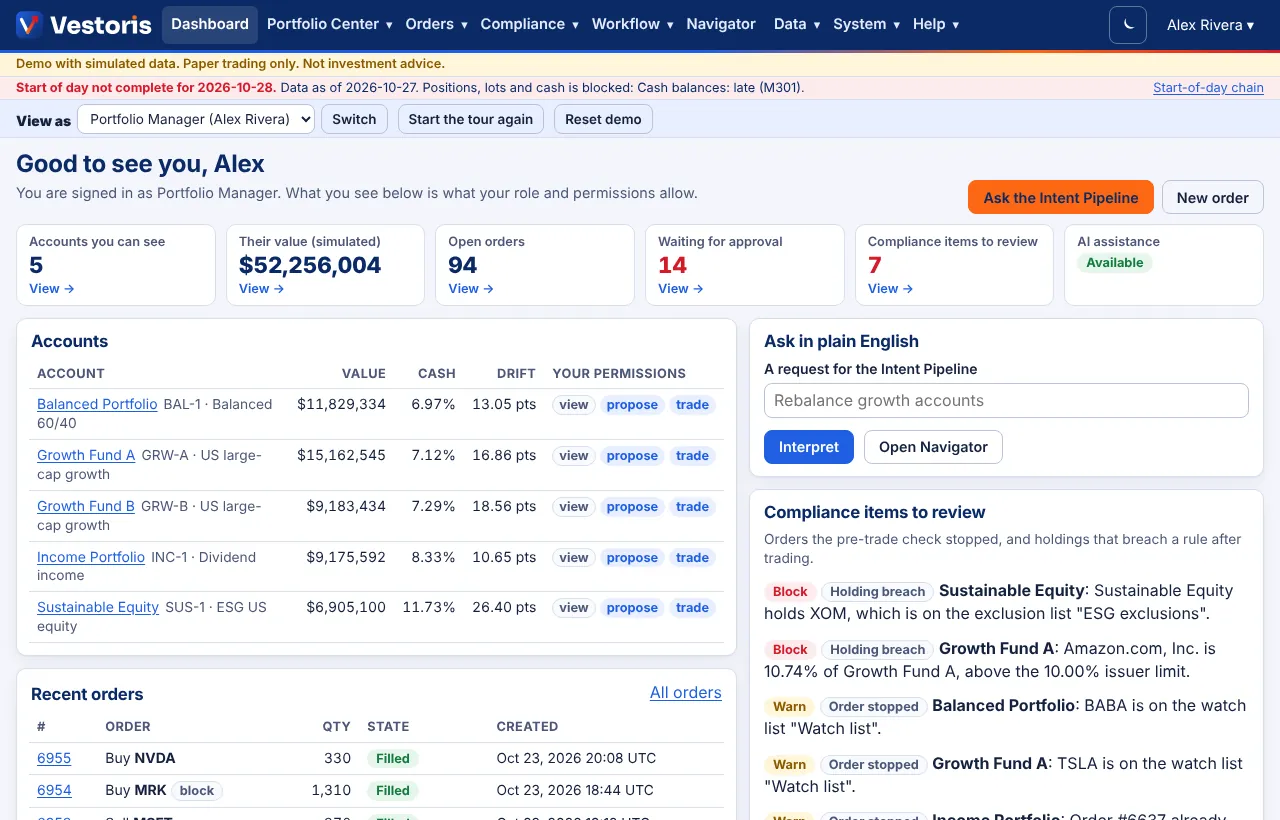Image resolution: width=1280 pixels, height=820 pixels.
Task: Open the Help menu
Action: click(936, 25)
